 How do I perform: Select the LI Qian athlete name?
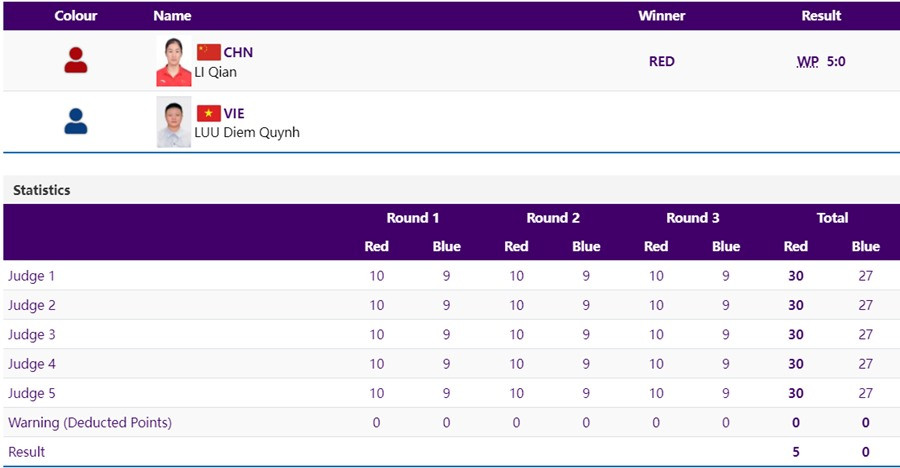[x=216, y=72]
